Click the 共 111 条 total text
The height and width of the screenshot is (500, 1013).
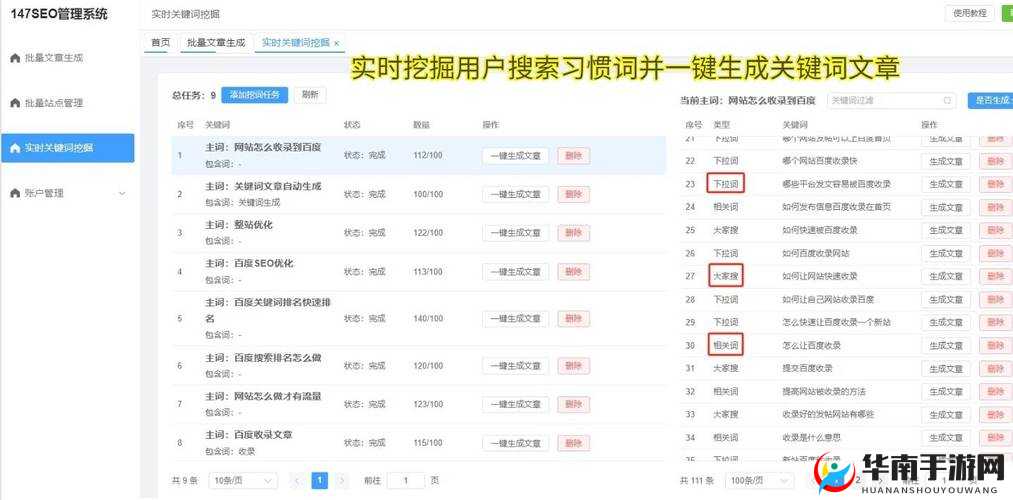pyautogui.click(x=697, y=481)
